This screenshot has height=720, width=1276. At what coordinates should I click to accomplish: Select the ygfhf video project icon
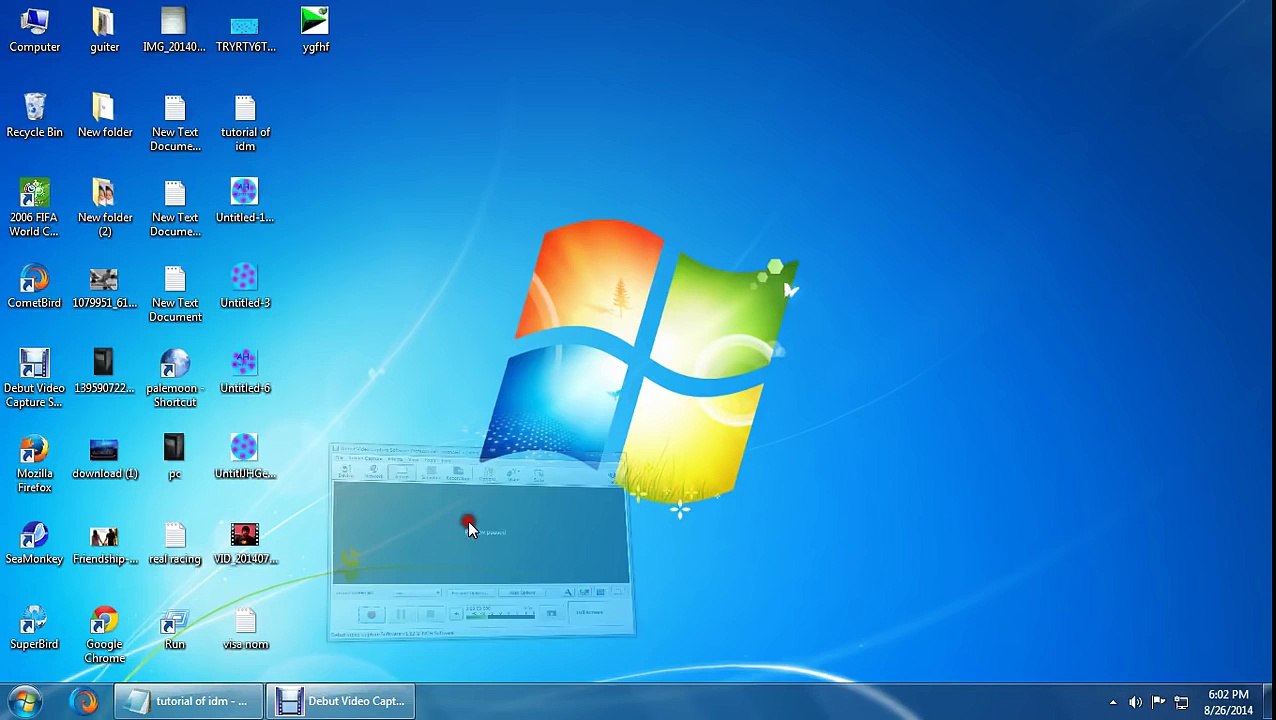[315, 30]
